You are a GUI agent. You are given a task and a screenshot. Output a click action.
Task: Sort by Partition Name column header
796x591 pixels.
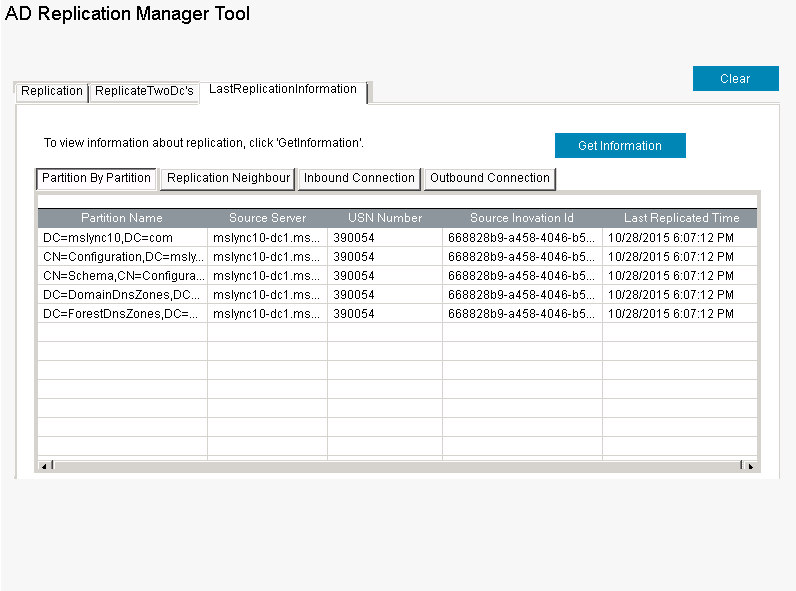[x=122, y=218]
